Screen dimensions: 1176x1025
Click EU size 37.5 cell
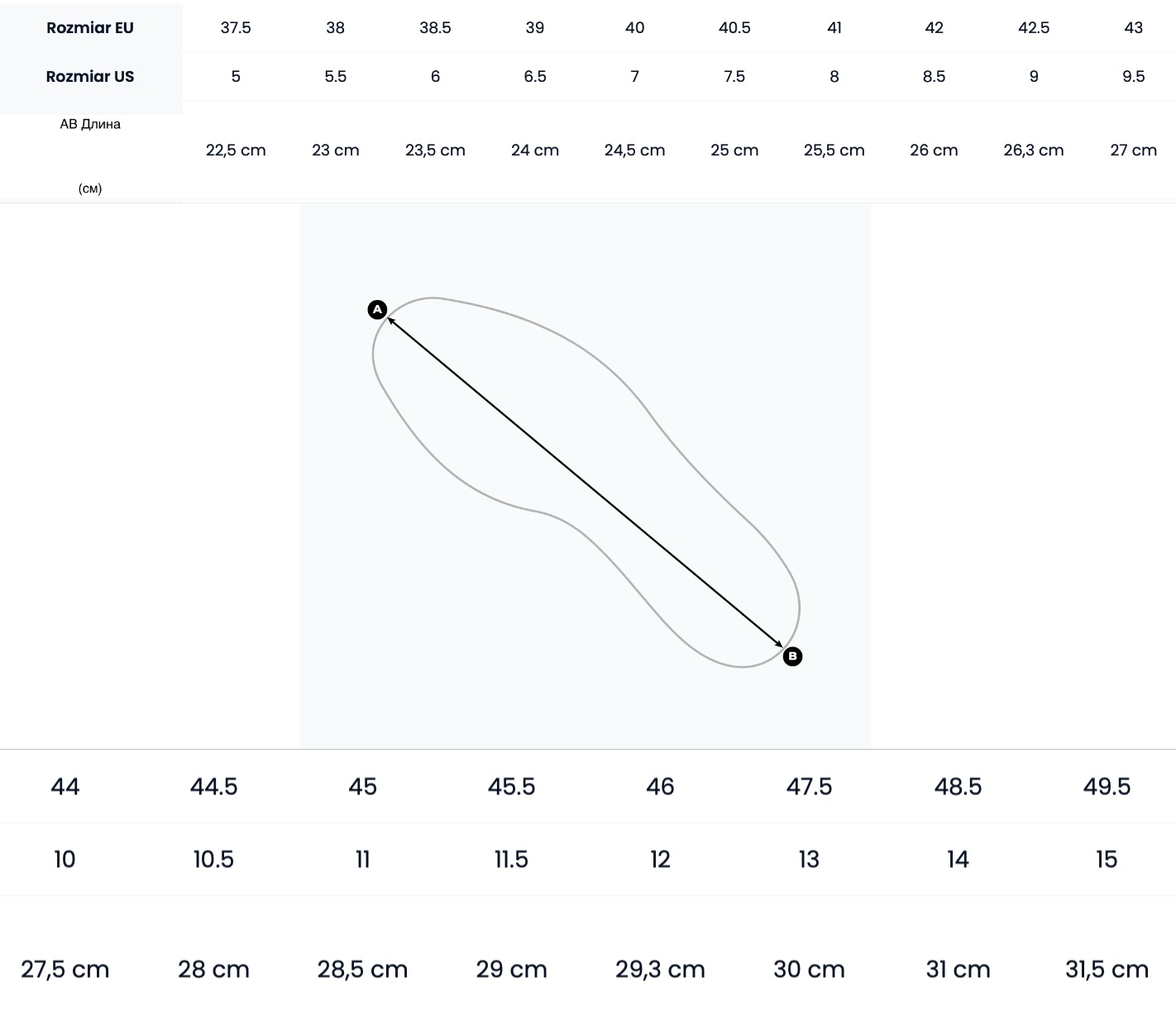(x=236, y=27)
